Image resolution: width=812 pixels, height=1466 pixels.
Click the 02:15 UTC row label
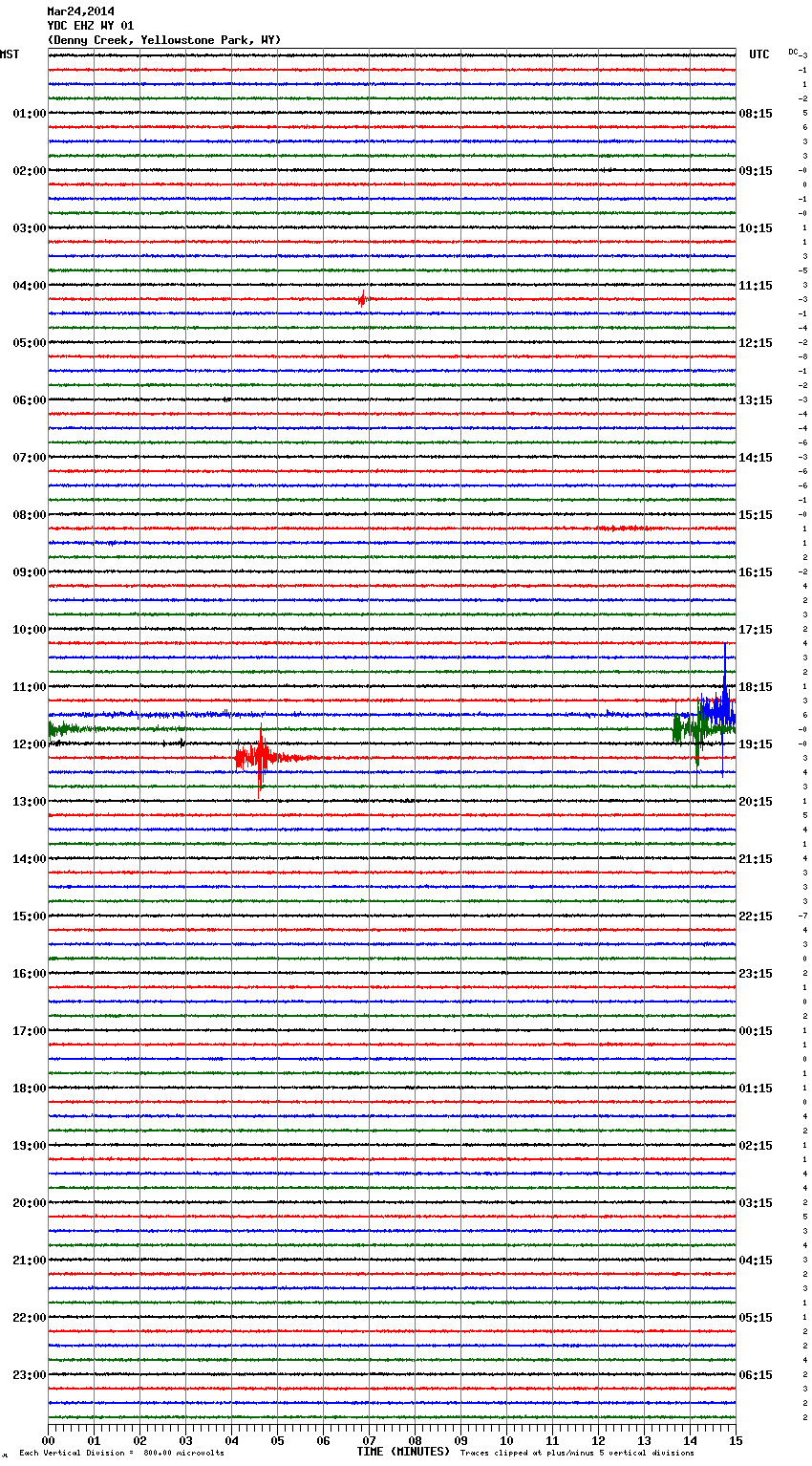[756, 1146]
